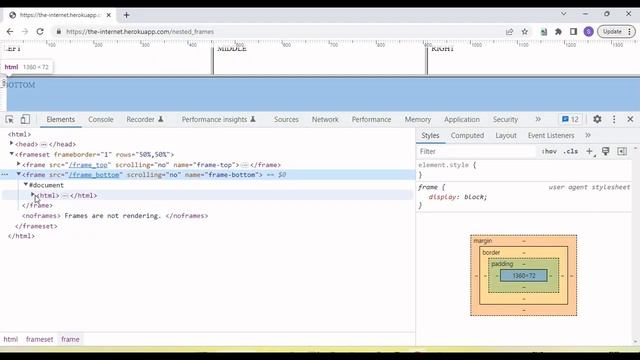Collapse the #document node
This screenshot has height=360, width=640.
(x=26, y=184)
